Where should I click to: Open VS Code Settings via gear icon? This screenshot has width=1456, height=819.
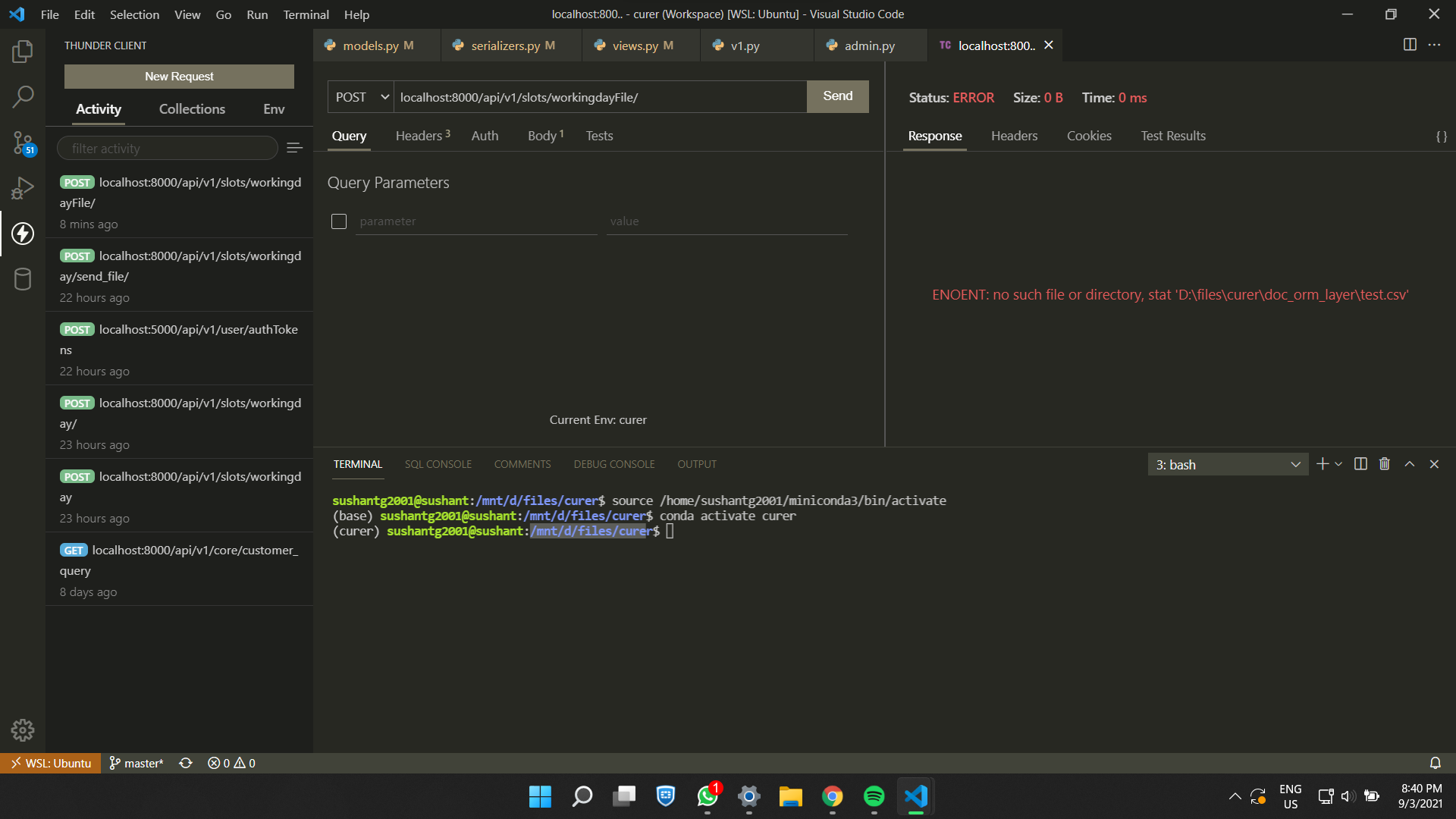(x=23, y=730)
